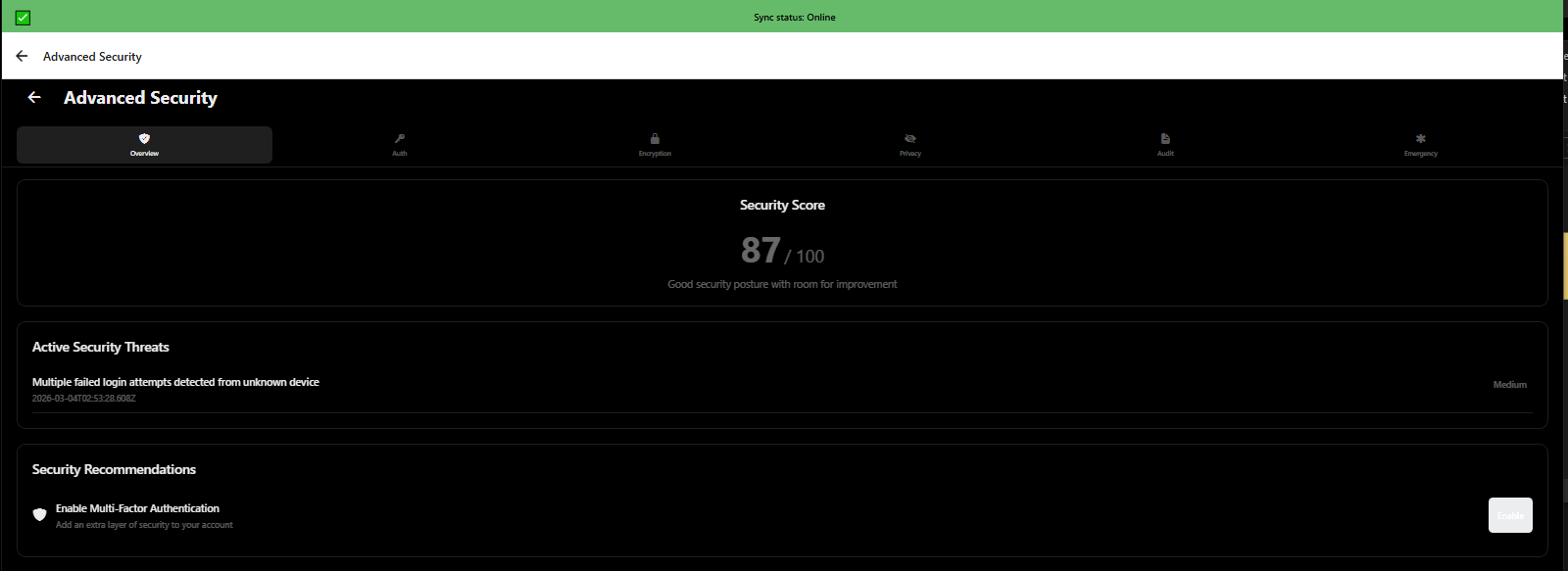1568x571 pixels.
Task: Click 'Add an extra layer of security' description
Action: [144, 525]
